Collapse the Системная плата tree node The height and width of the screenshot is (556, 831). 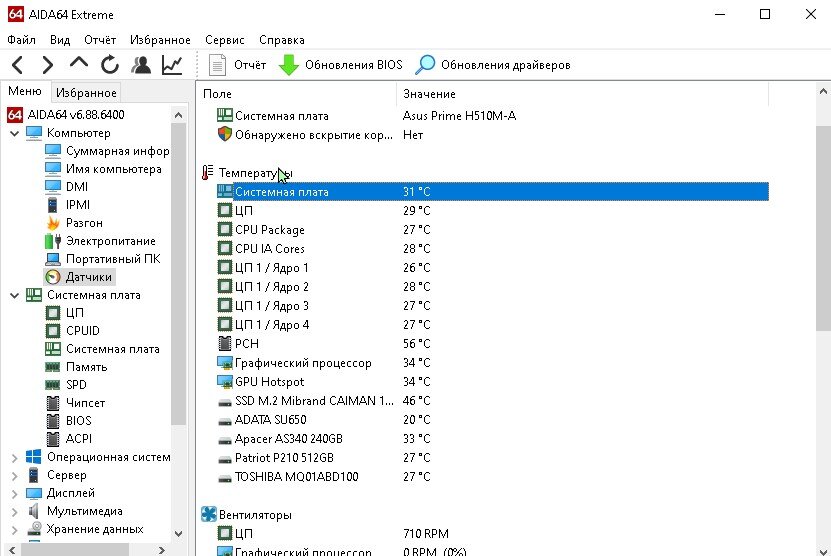pos(14,295)
